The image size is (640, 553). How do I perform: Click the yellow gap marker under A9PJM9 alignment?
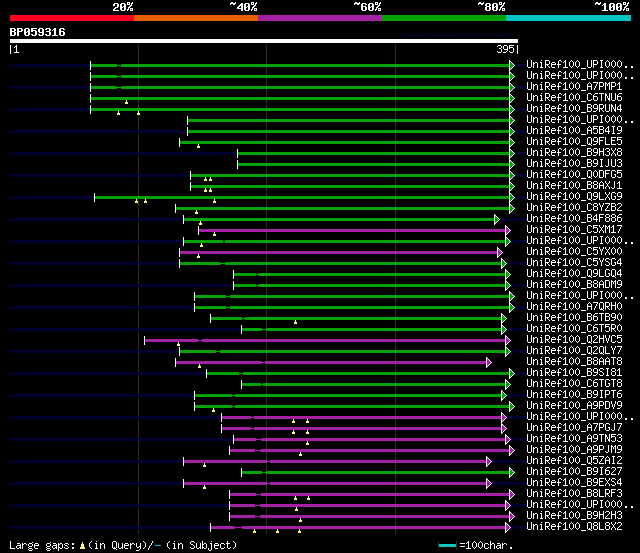coord(300,454)
